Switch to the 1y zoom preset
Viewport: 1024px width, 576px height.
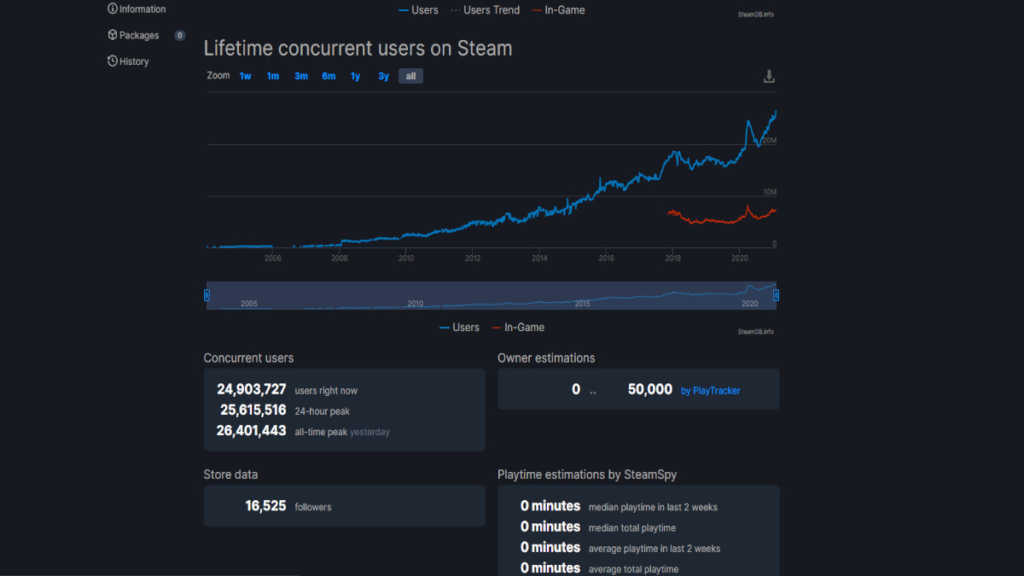pyautogui.click(x=355, y=75)
